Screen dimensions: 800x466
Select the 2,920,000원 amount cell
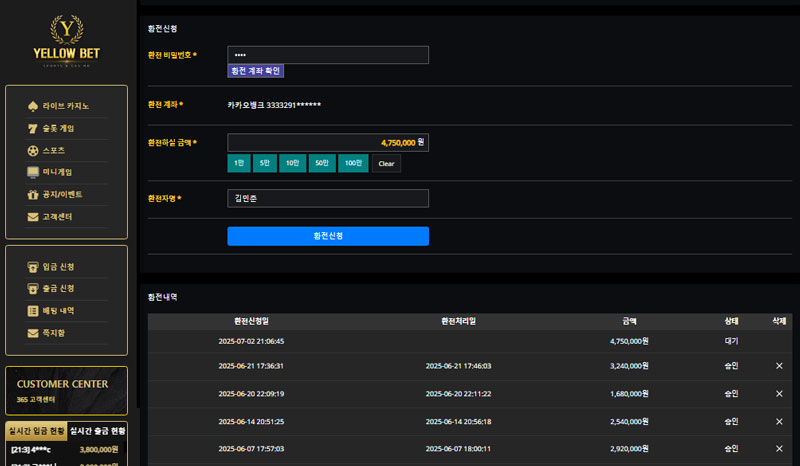(x=629, y=449)
